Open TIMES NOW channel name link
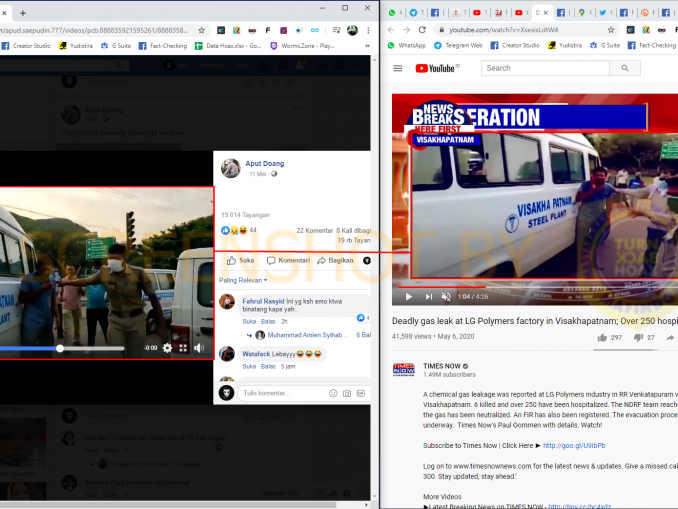The image size is (678, 509). click(441, 366)
